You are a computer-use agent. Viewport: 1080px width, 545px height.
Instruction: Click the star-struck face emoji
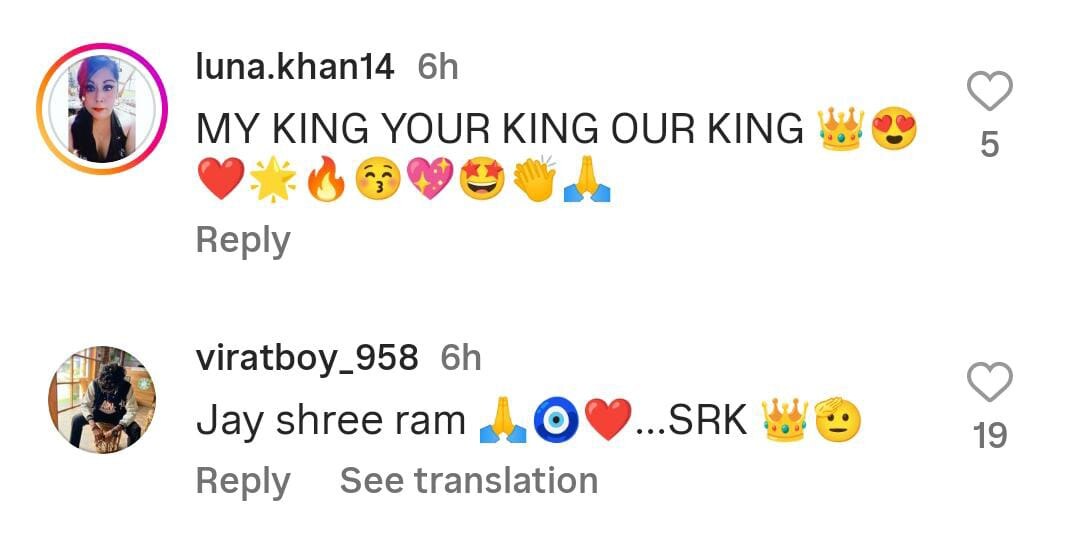pyautogui.click(x=482, y=178)
